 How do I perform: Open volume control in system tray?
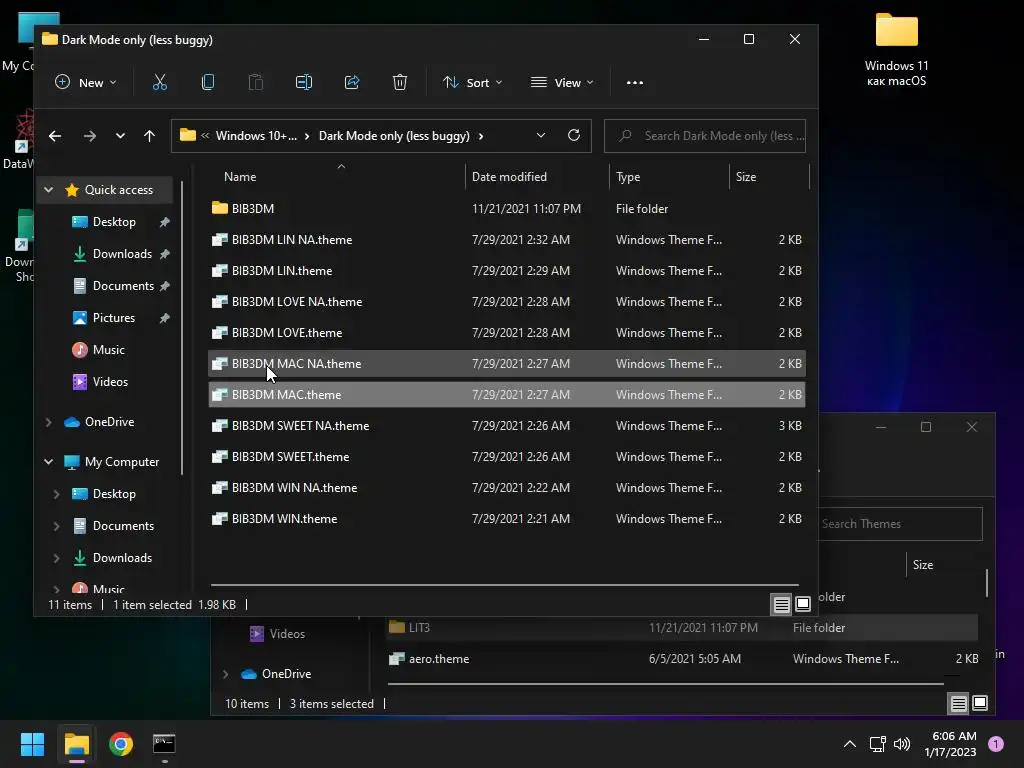tap(902, 744)
